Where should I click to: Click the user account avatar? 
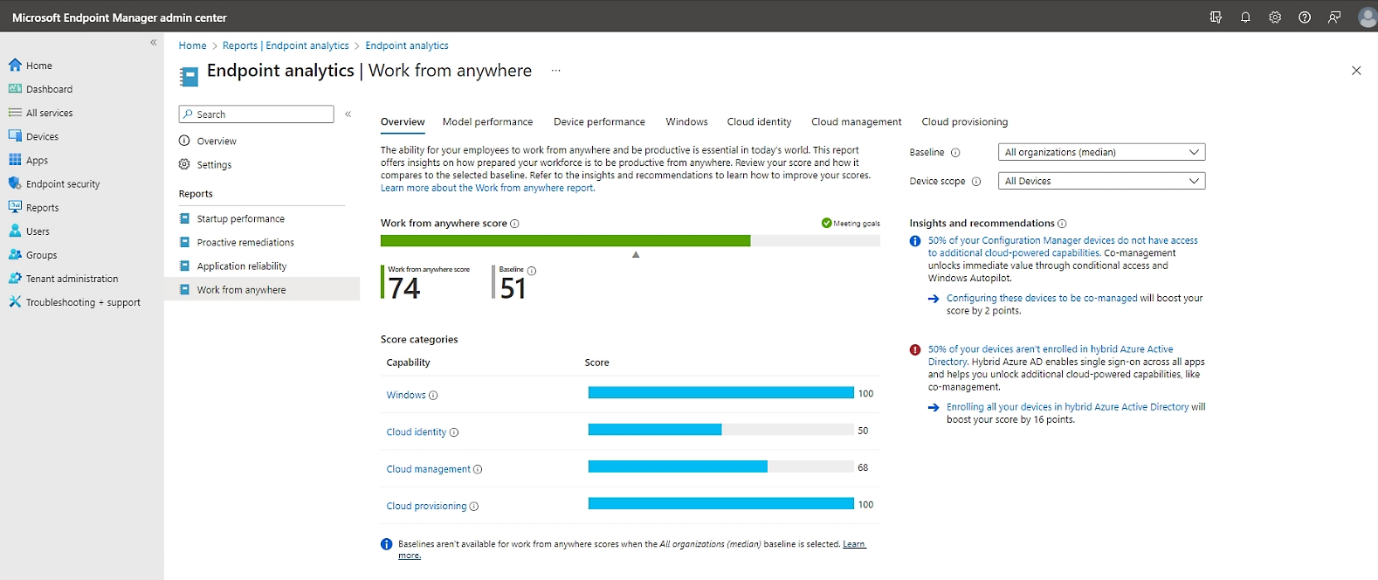pos(1366,17)
